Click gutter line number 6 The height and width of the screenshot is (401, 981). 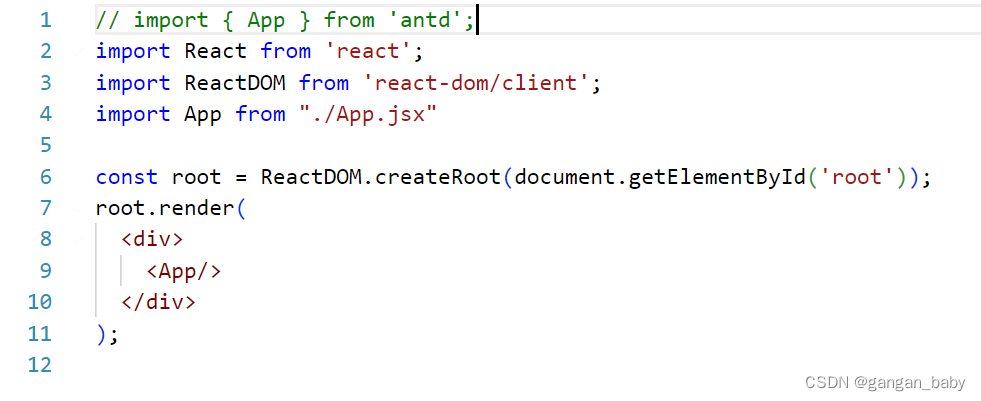[45, 177]
